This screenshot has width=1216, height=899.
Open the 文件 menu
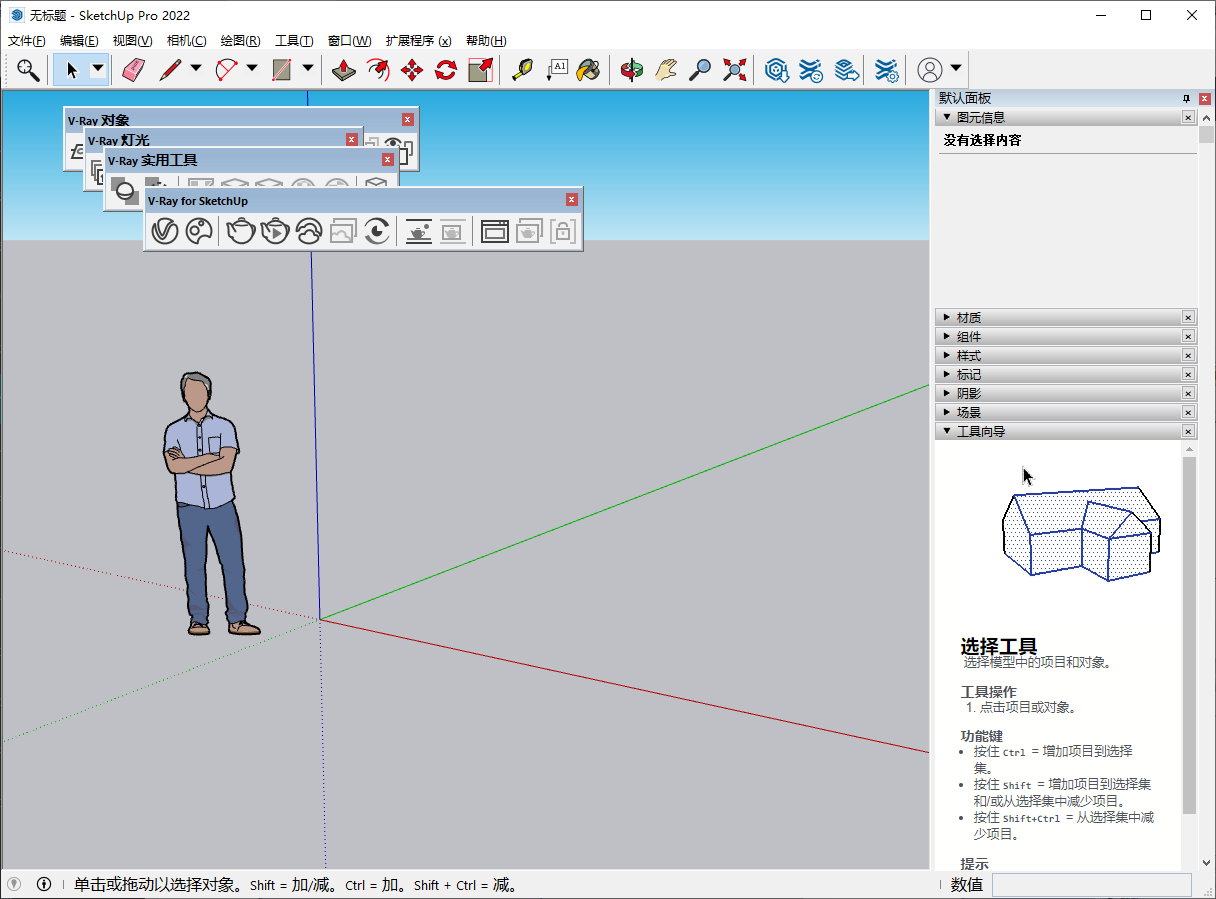(24, 40)
